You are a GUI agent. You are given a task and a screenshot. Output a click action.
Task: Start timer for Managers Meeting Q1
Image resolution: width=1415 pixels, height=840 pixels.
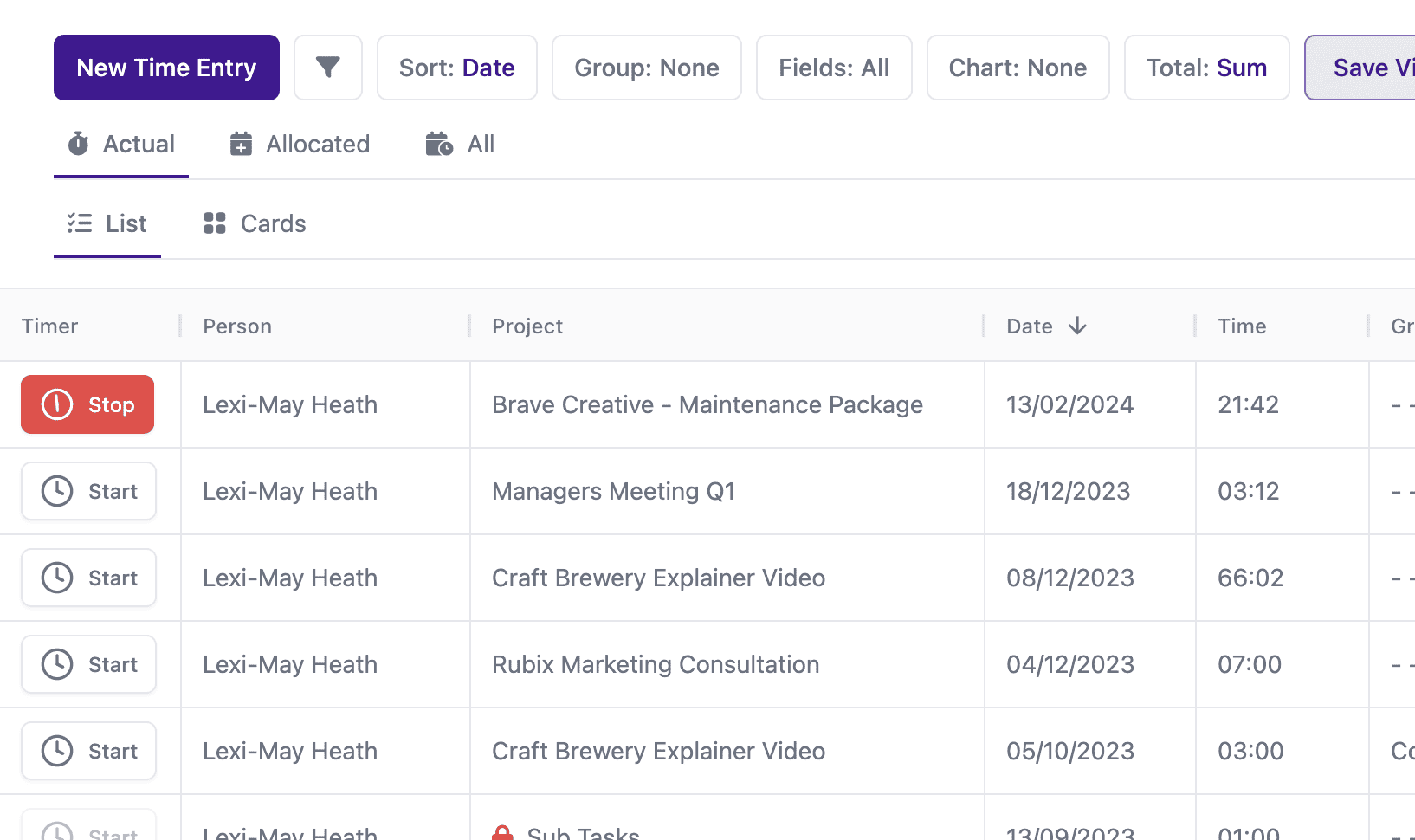pyautogui.click(x=88, y=491)
